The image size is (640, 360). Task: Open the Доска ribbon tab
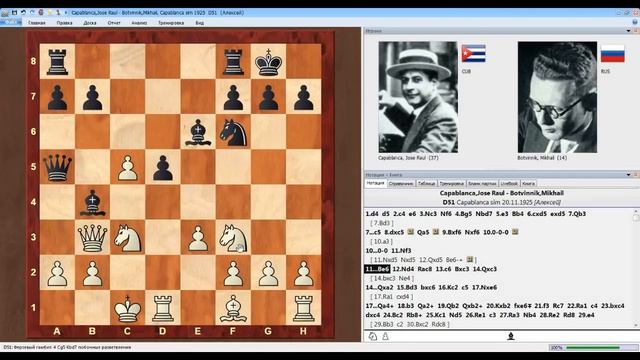coord(90,23)
